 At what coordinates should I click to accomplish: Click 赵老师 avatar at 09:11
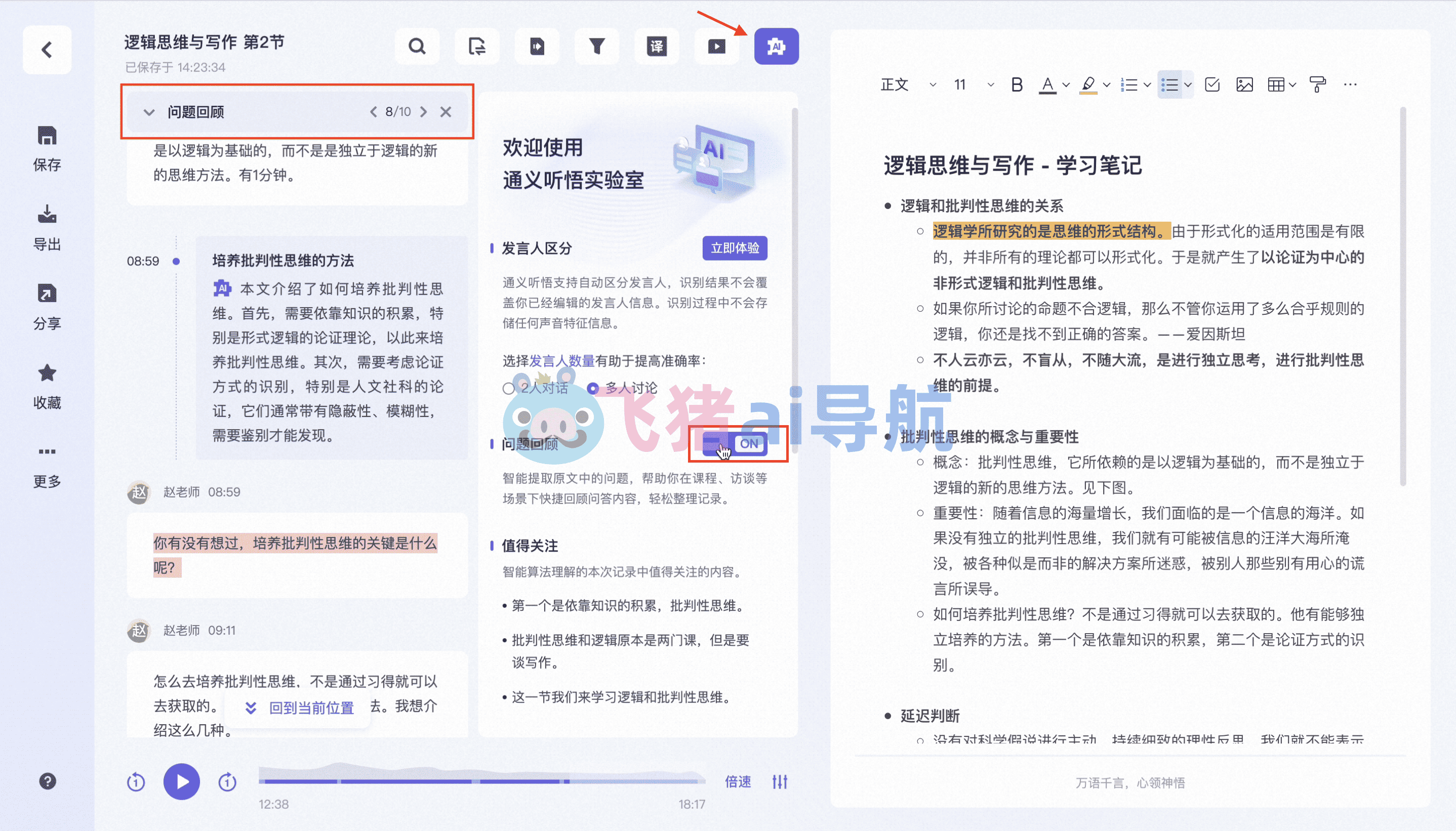click(x=138, y=631)
